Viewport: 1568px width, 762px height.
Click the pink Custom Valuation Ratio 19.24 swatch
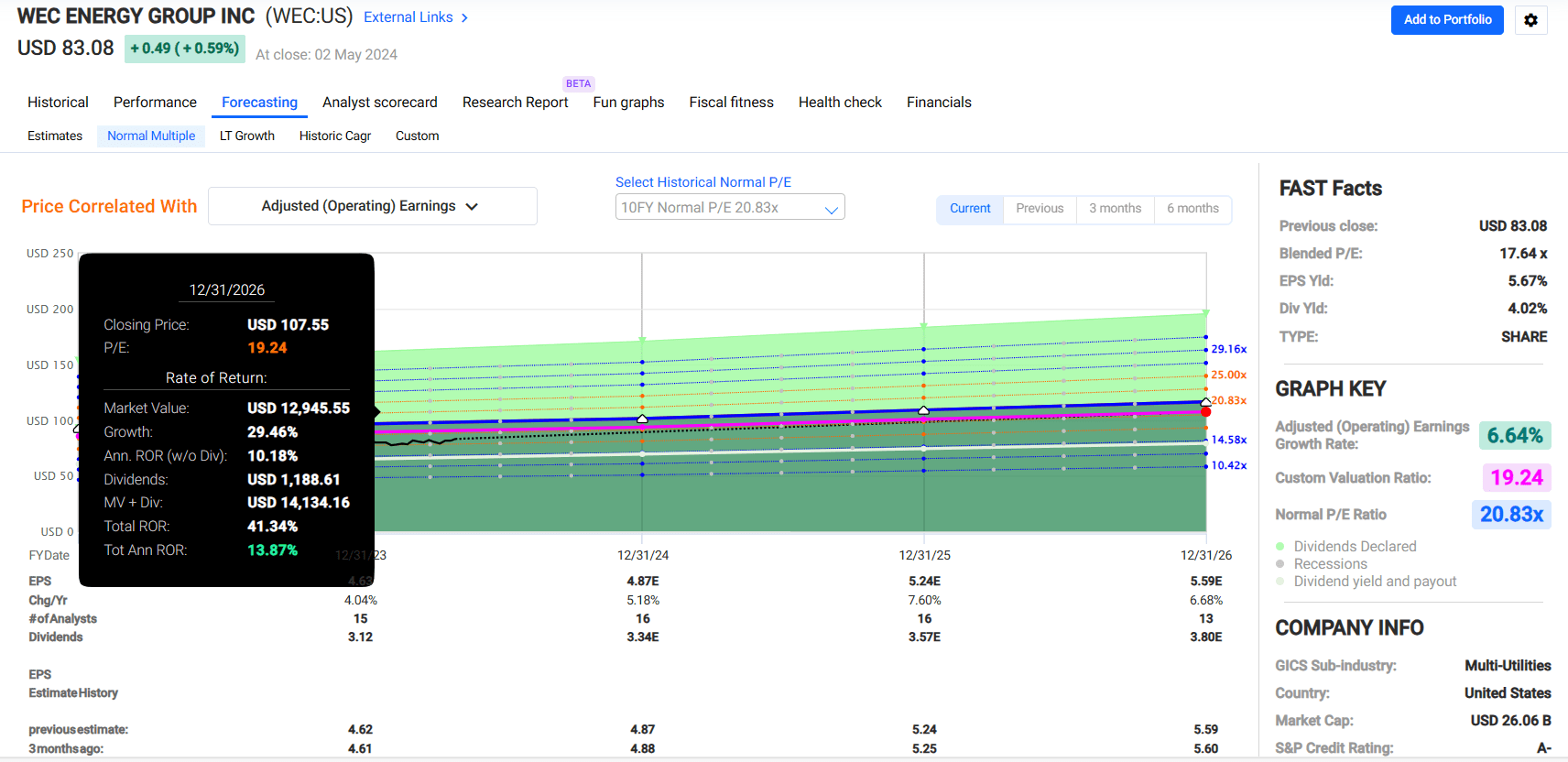pos(1516,477)
